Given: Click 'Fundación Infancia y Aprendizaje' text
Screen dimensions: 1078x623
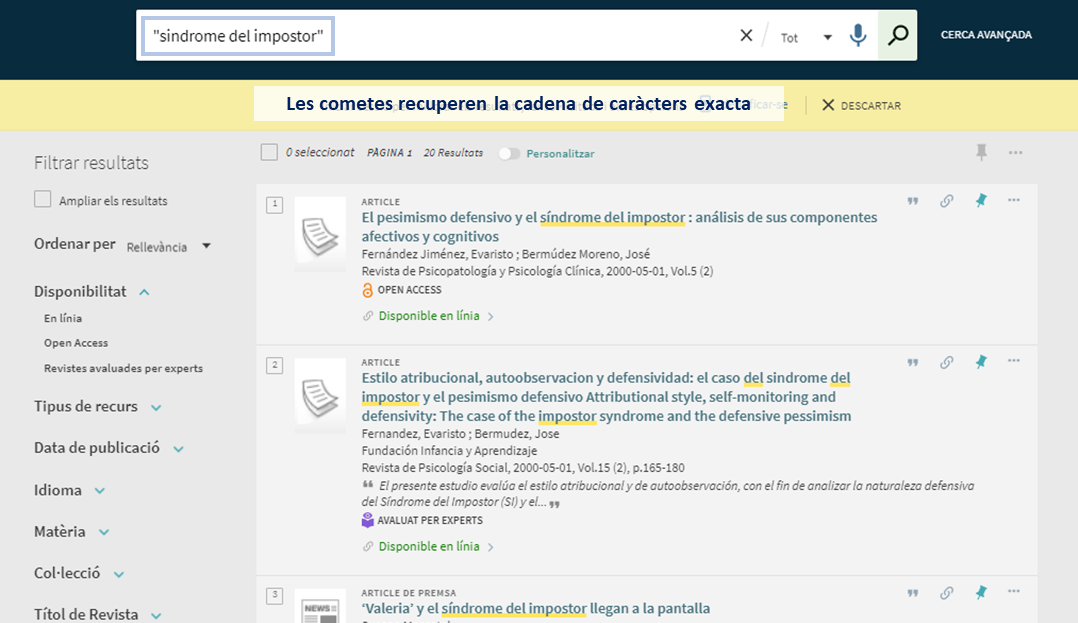Looking at the screenshot, I should pyautogui.click(x=450, y=450).
